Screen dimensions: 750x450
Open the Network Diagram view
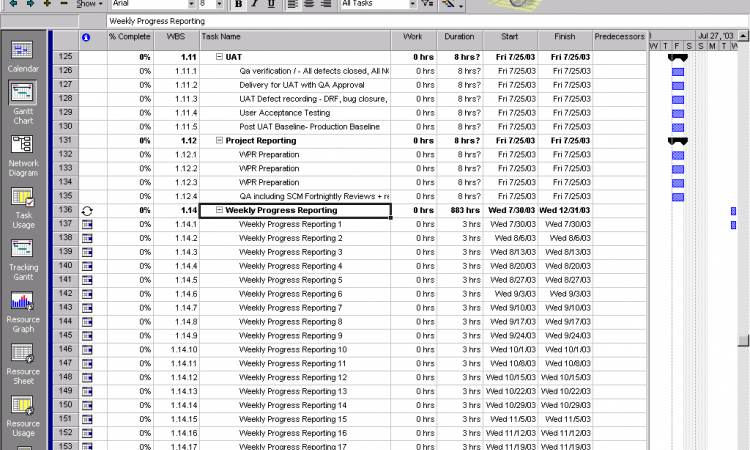click(x=22, y=155)
